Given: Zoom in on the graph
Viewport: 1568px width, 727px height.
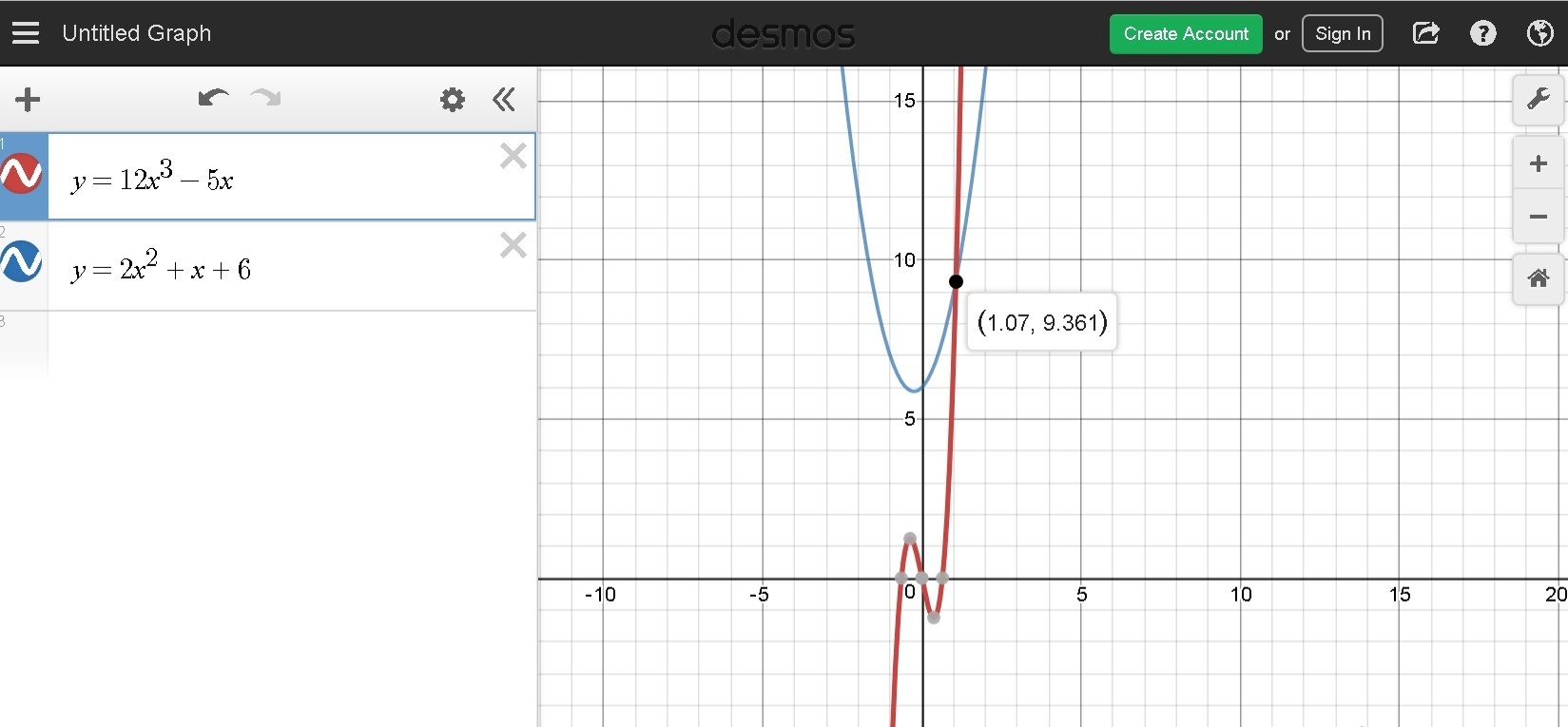Looking at the screenshot, I should [x=1538, y=163].
